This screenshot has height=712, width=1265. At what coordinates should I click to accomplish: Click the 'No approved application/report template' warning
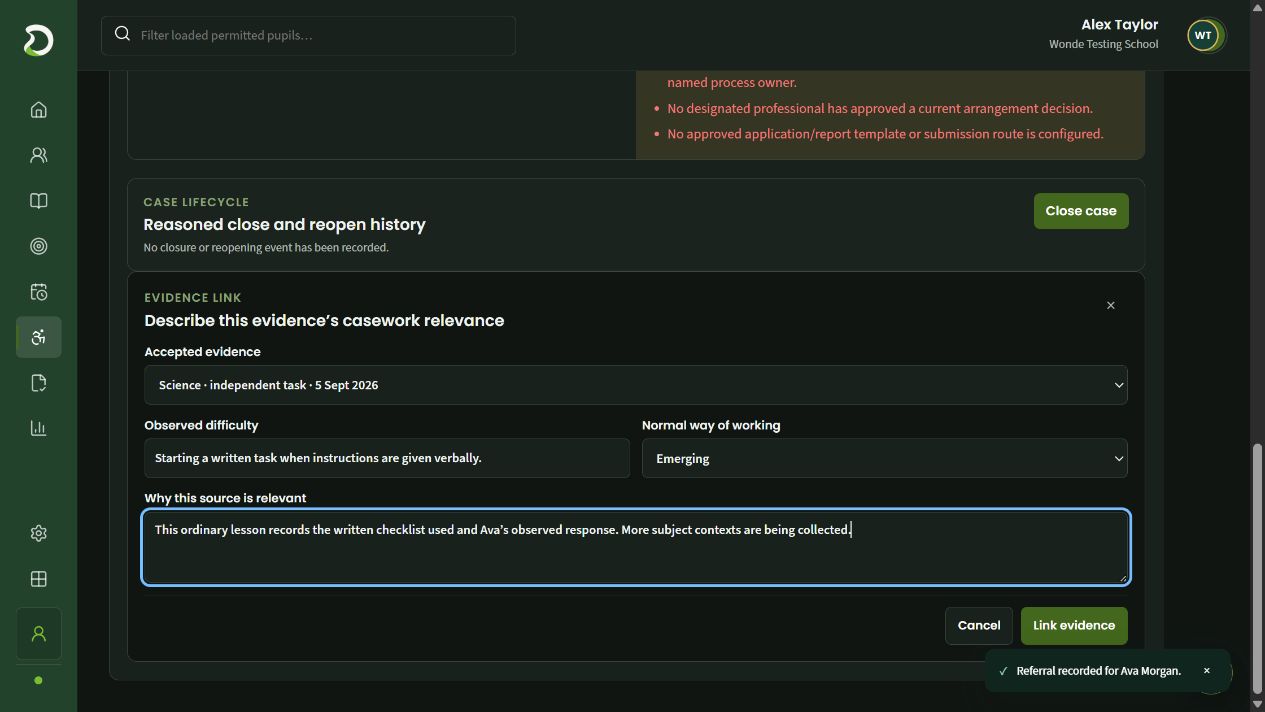[x=885, y=134]
